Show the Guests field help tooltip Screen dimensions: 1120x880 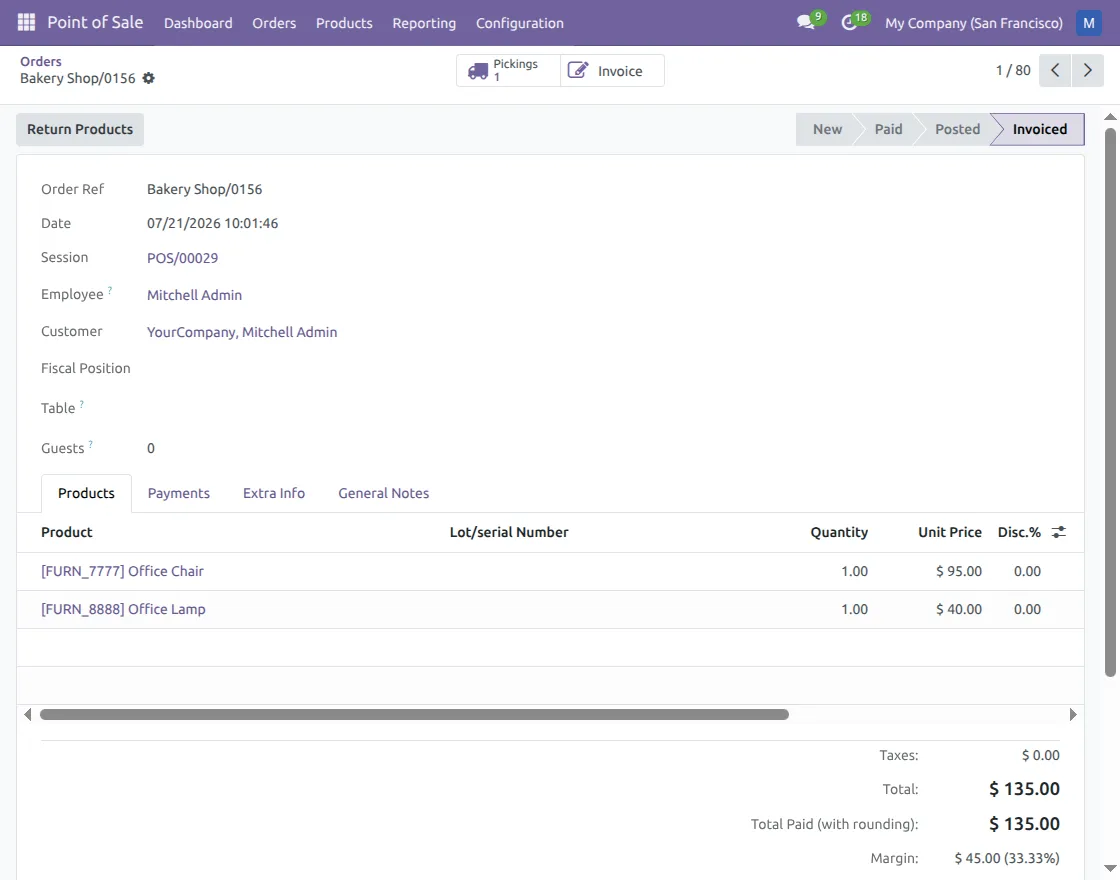pos(91,444)
